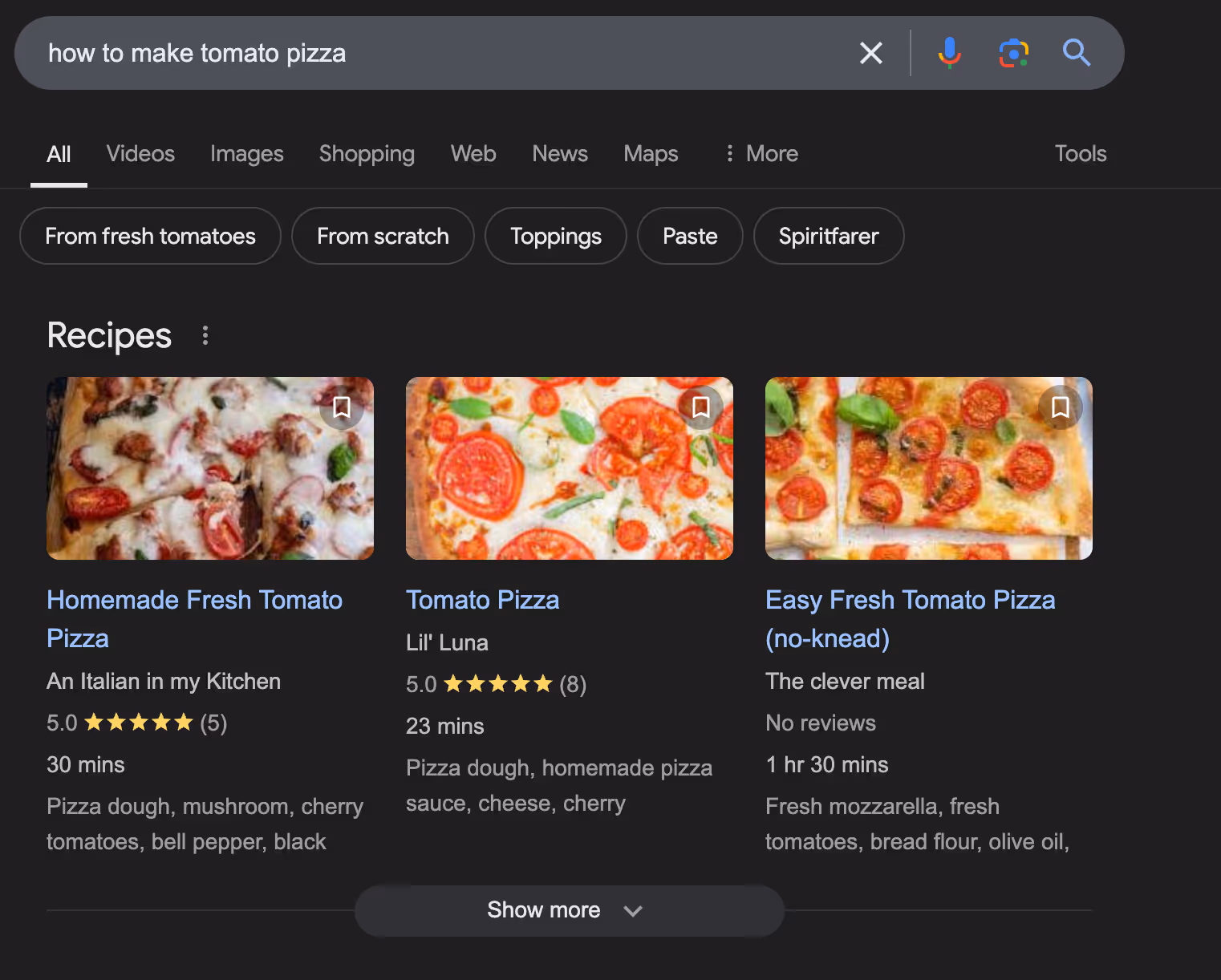Start voice search with the microphone icon
1221x980 pixels.
pos(949,53)
